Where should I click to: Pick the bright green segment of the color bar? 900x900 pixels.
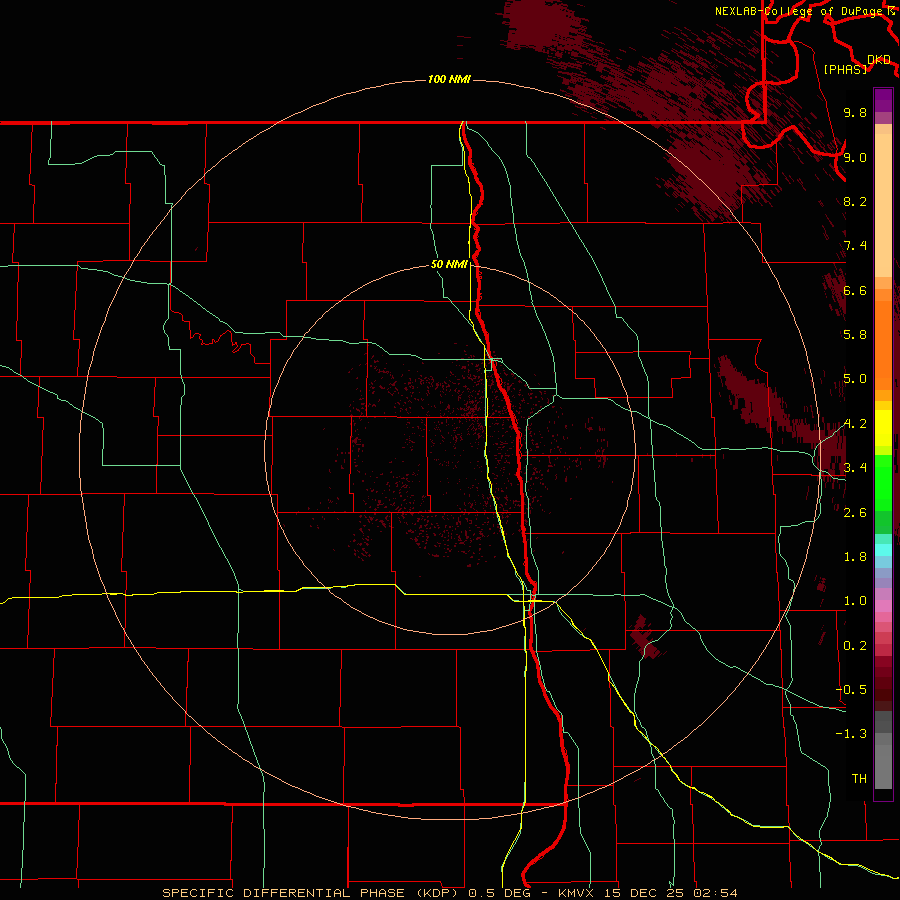(883, 482)
